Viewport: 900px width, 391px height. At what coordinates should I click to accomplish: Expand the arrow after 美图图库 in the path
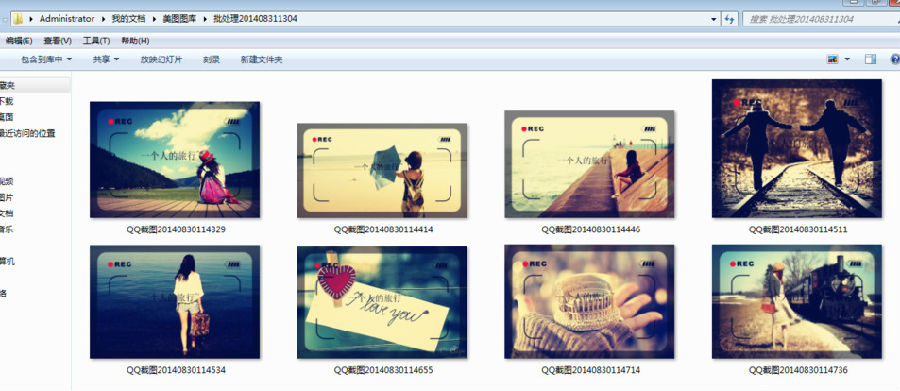pos(205,19)
